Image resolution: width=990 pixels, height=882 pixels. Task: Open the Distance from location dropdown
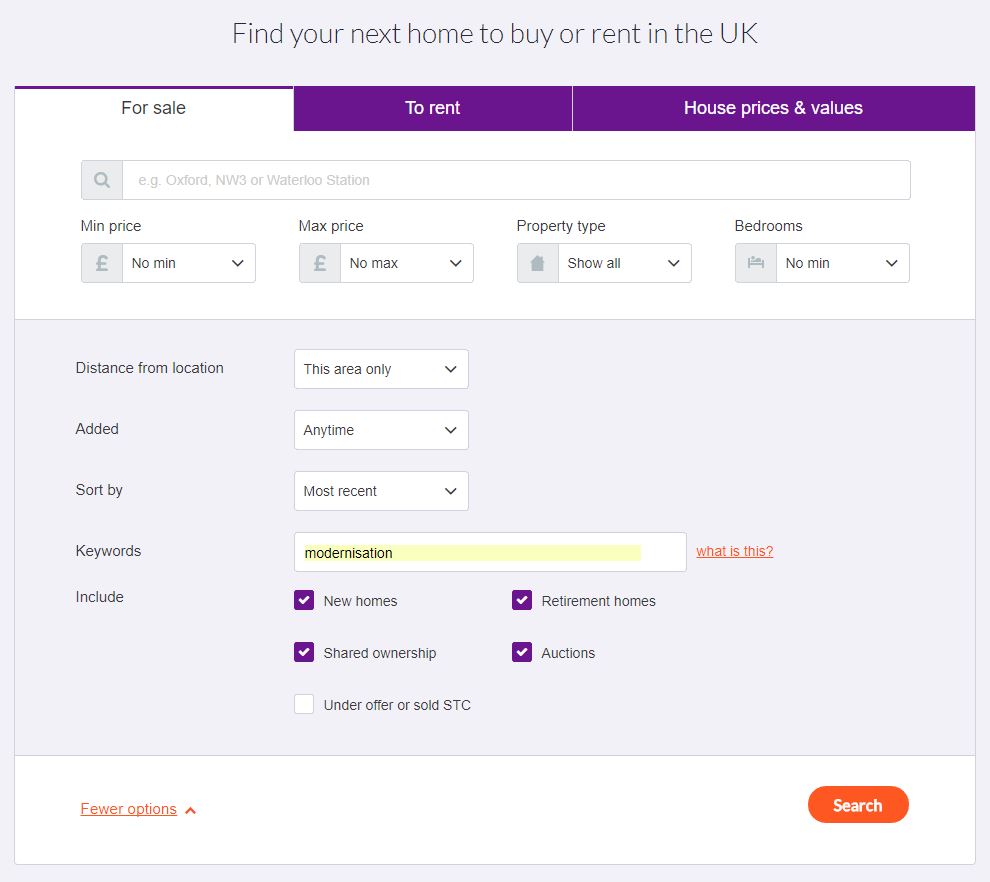(381, 369)
